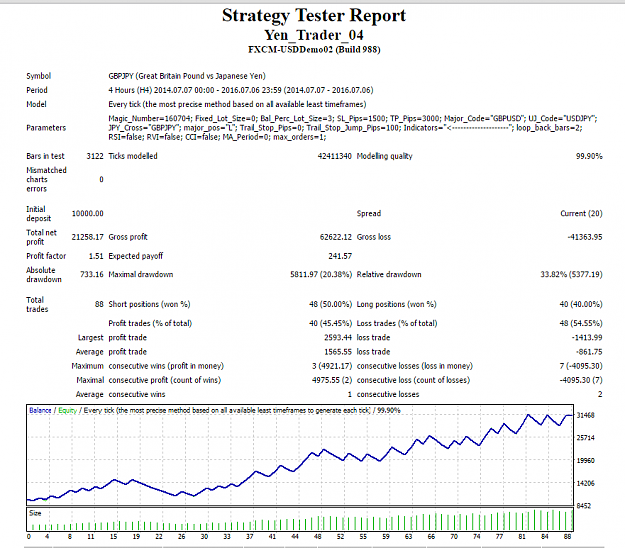Click the chart axis label '31468'
This screenshot has width=625, height=548.
coord(586,415)
